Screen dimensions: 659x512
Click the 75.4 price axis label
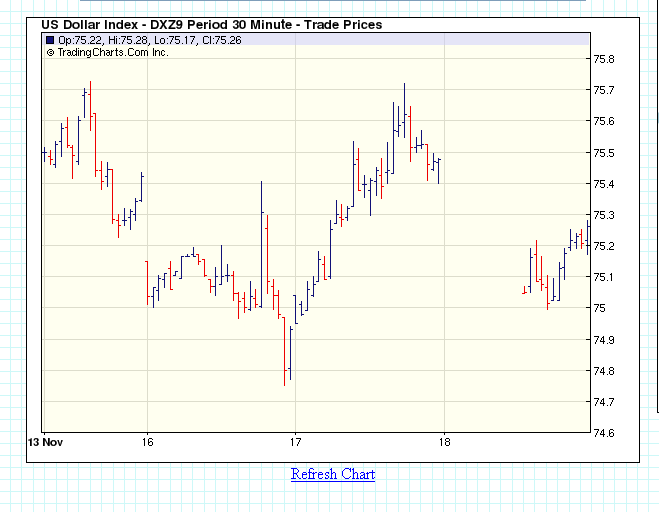click(604, 184)
